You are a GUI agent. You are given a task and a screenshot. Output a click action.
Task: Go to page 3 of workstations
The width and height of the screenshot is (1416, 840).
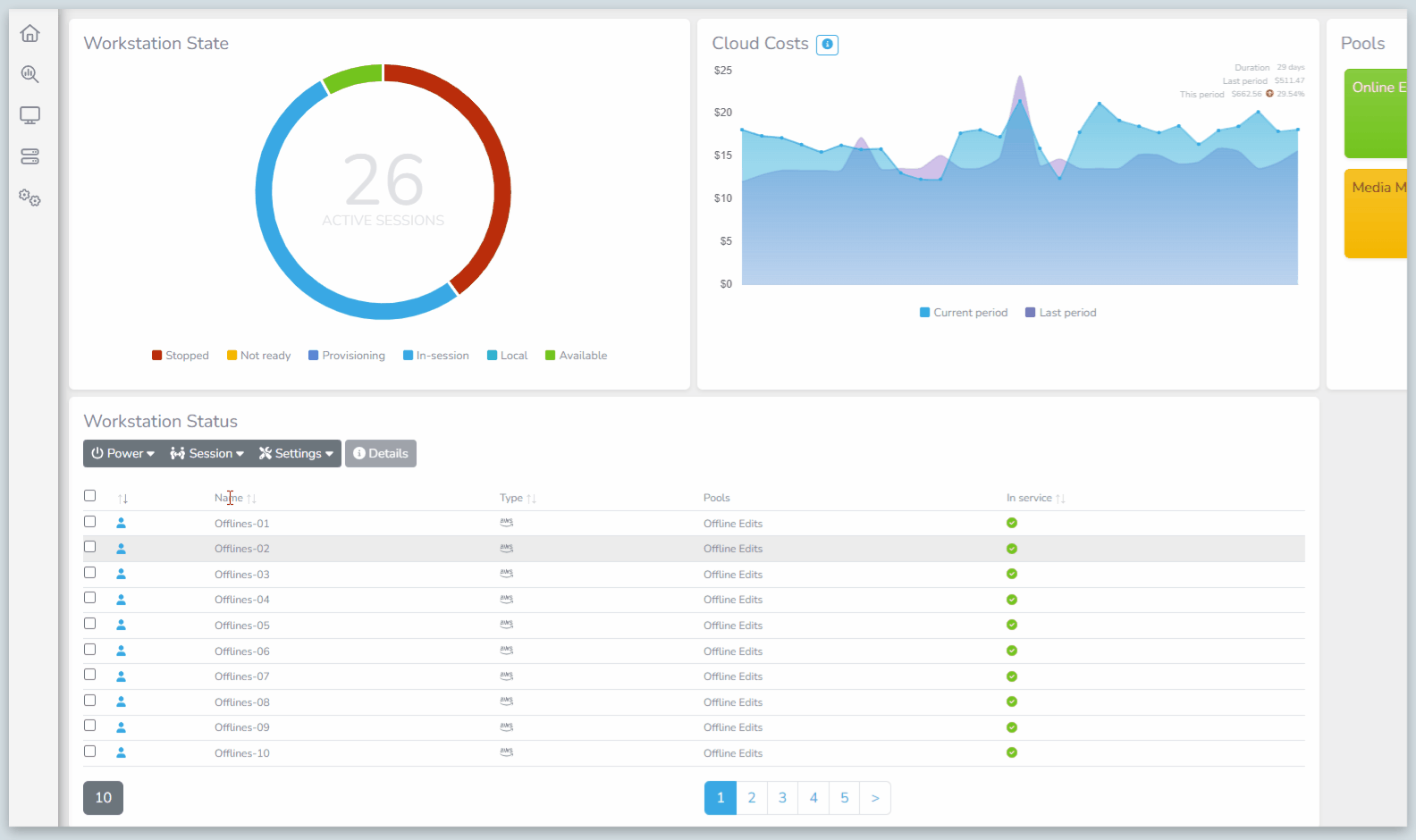pos(782,798)
